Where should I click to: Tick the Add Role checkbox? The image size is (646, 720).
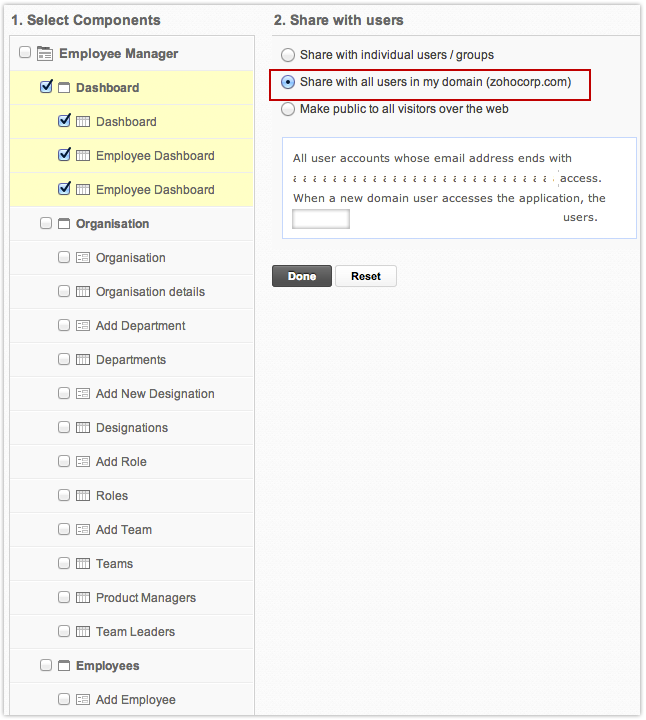(x=64, y=461)
